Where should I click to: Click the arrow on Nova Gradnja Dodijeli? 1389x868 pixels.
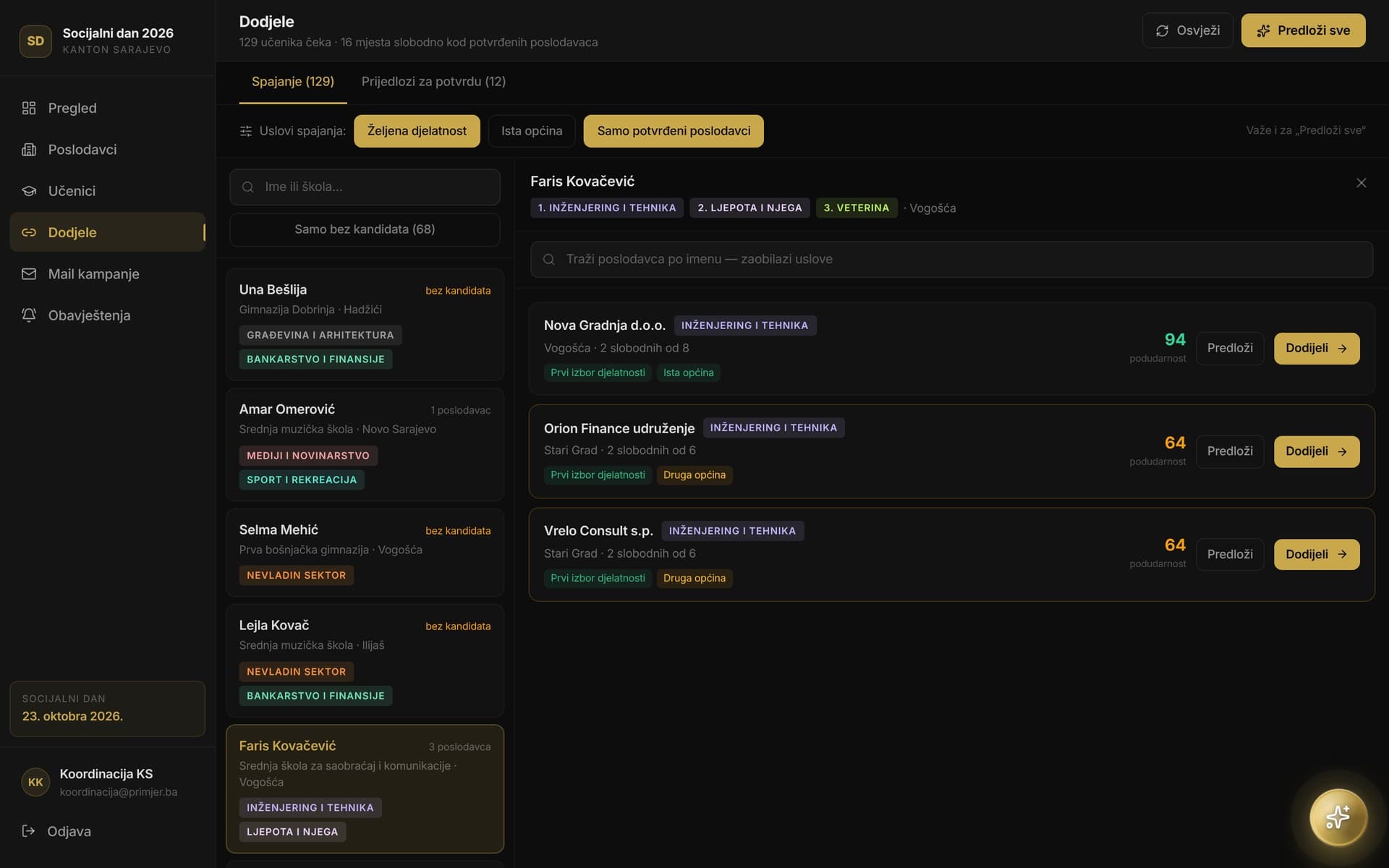coord(1343,348)
